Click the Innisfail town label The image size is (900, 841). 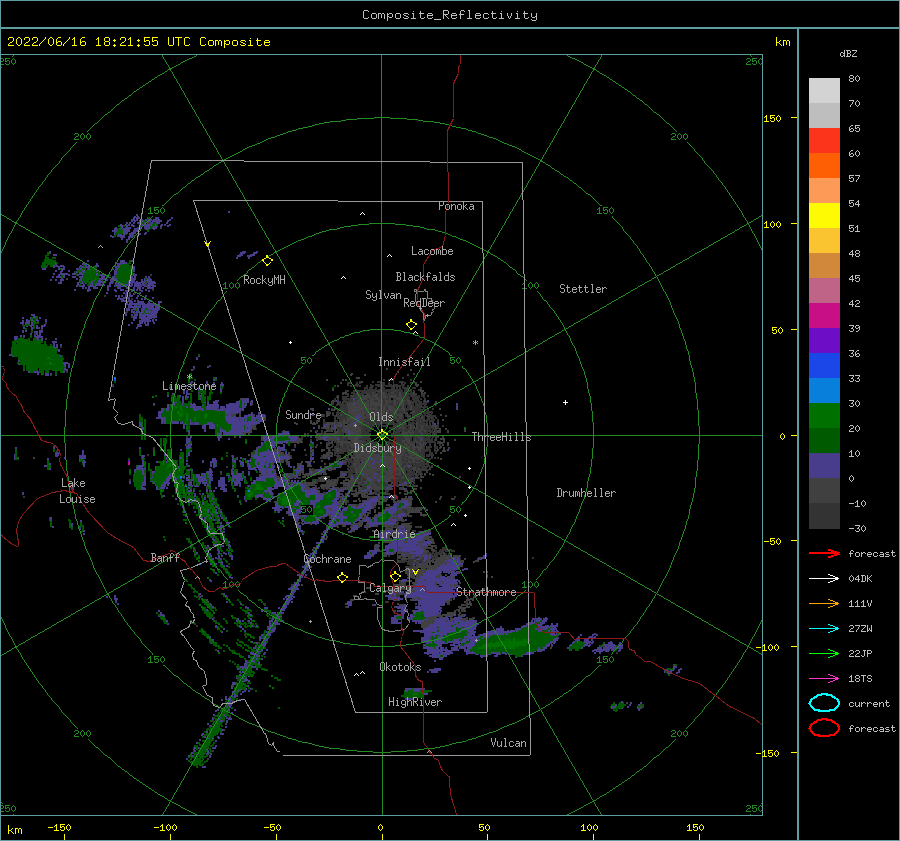[x=404, y=362]
